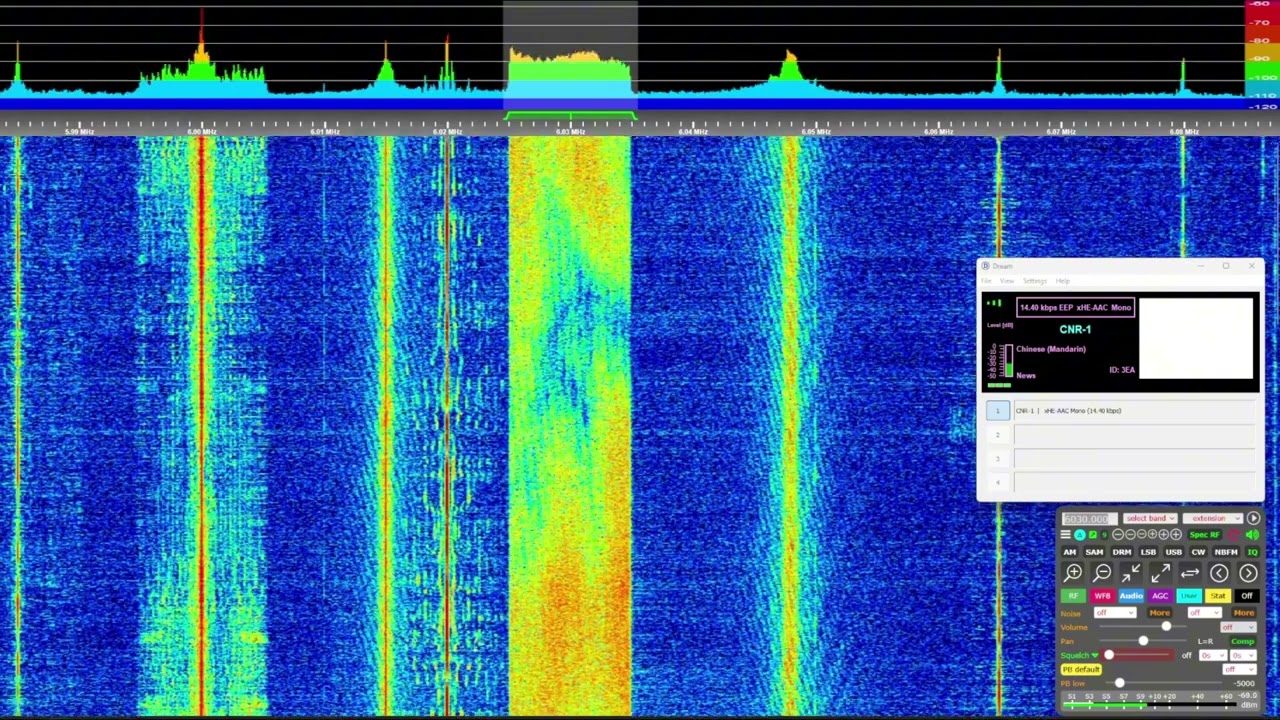Switch to the purple AGC tab
1280x720 pixels.
coord(1160,596)
